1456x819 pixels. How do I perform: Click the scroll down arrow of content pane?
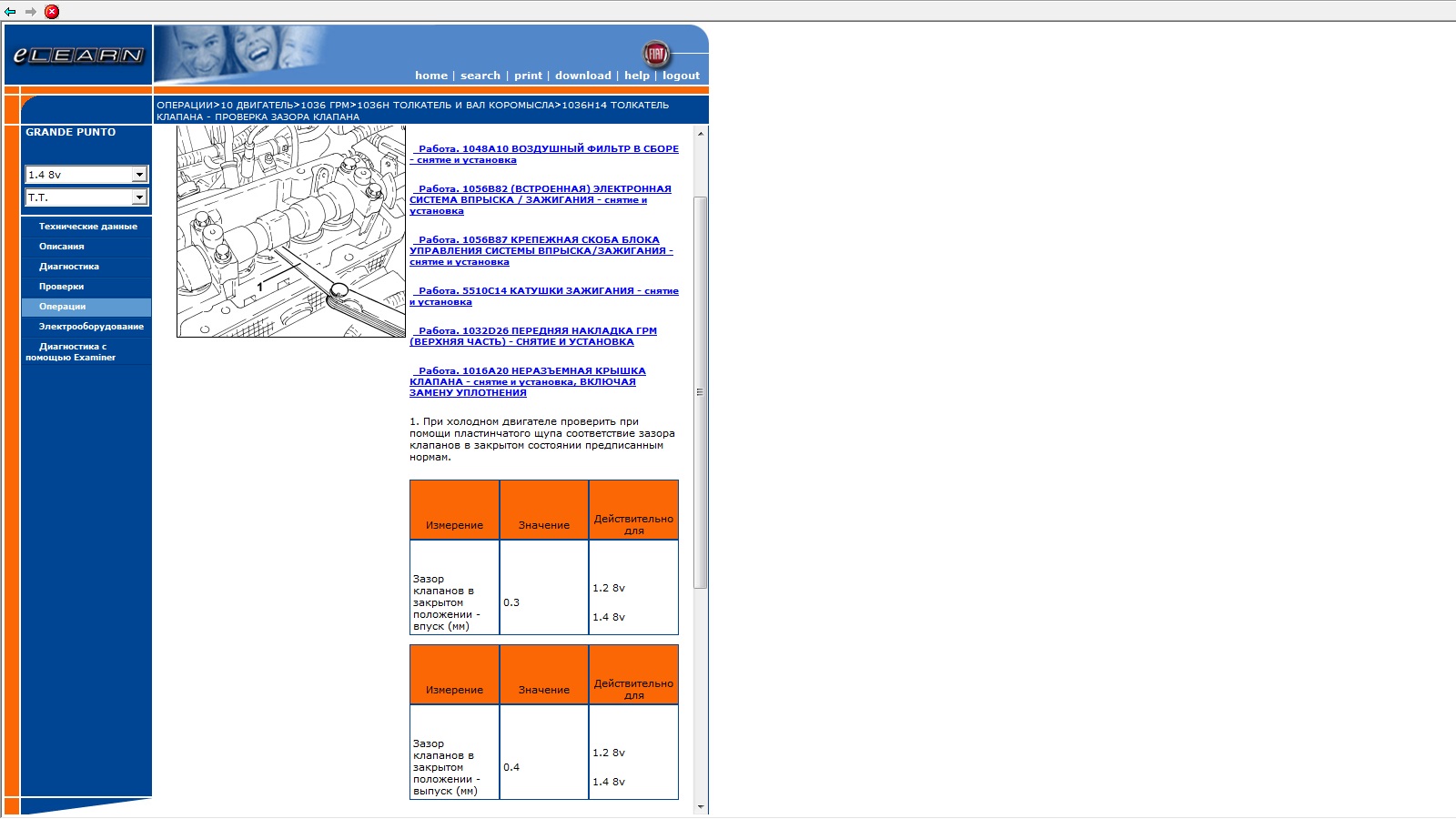701,806
